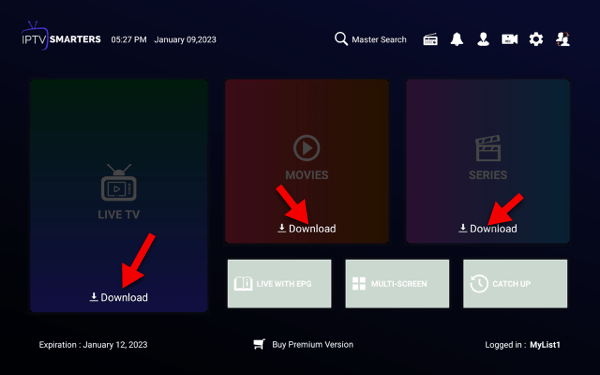Click the shopping cart icon
600x375 pixels.
pos(259,344)
